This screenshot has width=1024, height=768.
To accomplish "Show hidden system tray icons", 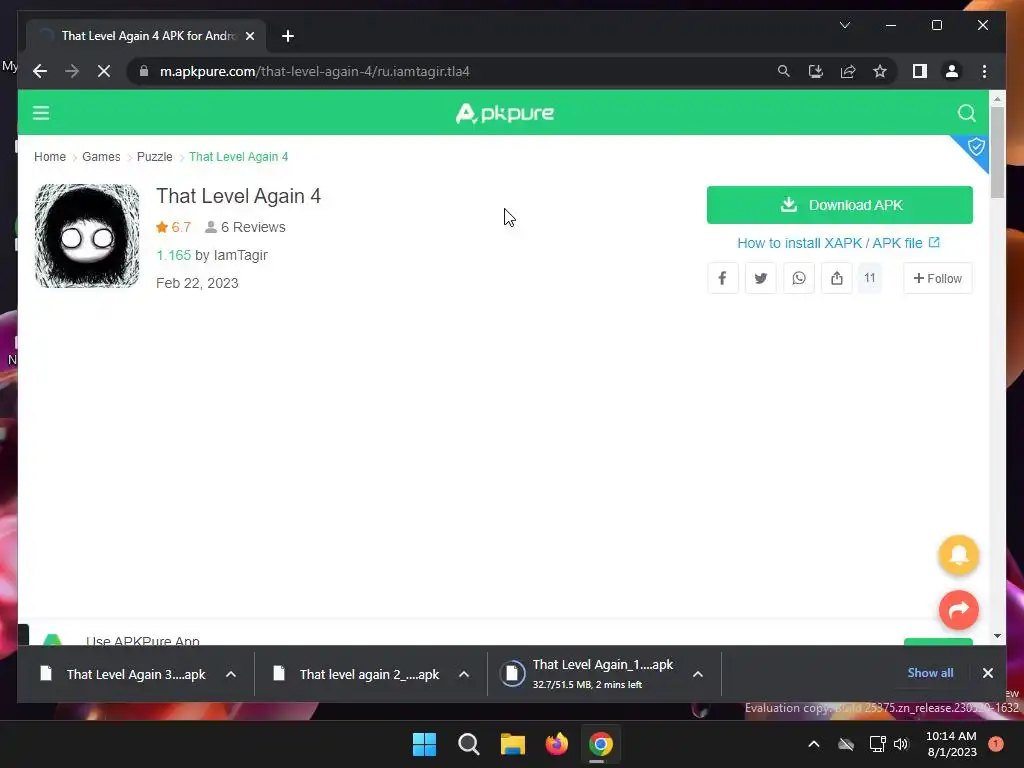I will [814, 744].
